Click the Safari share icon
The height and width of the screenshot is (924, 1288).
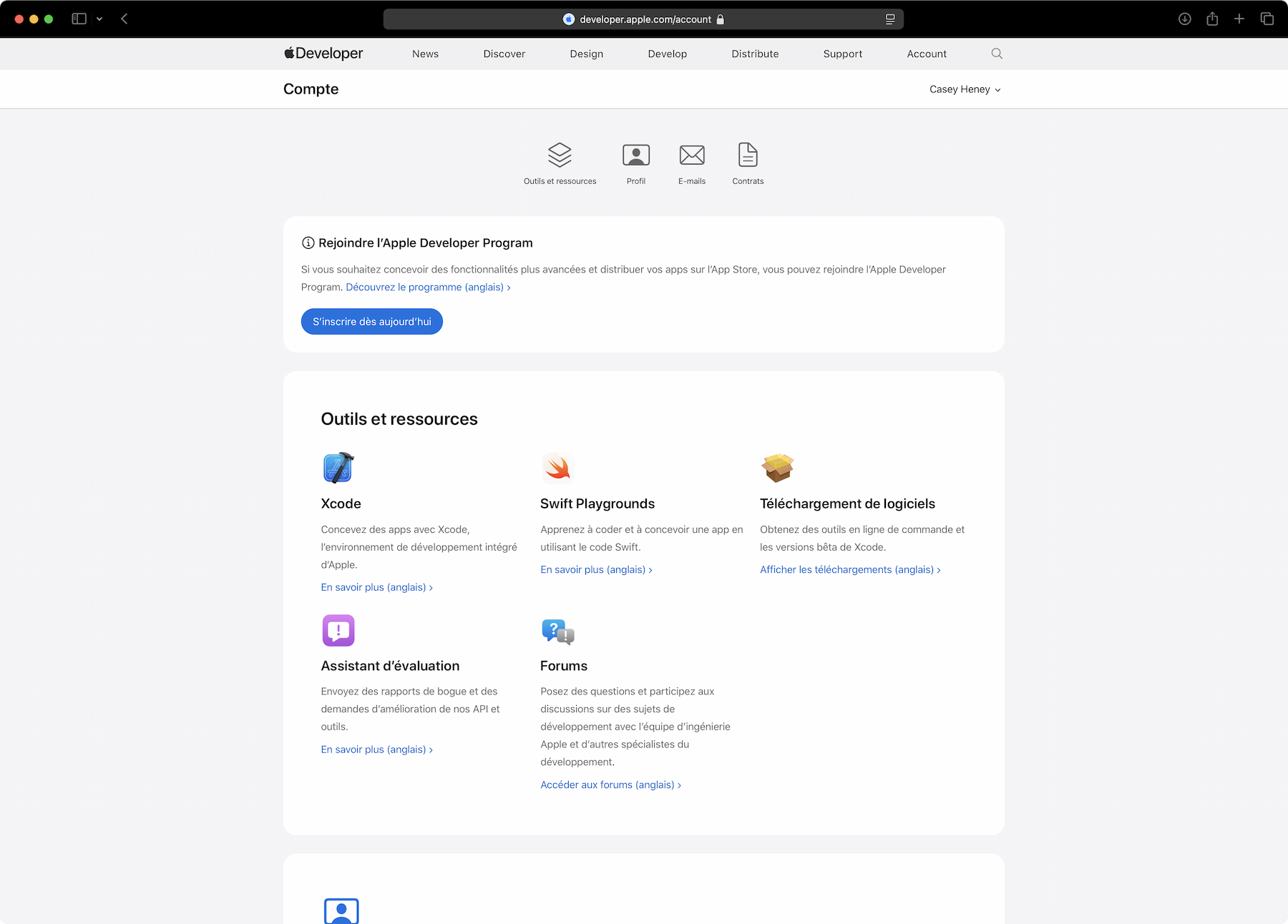(1212, 19)
